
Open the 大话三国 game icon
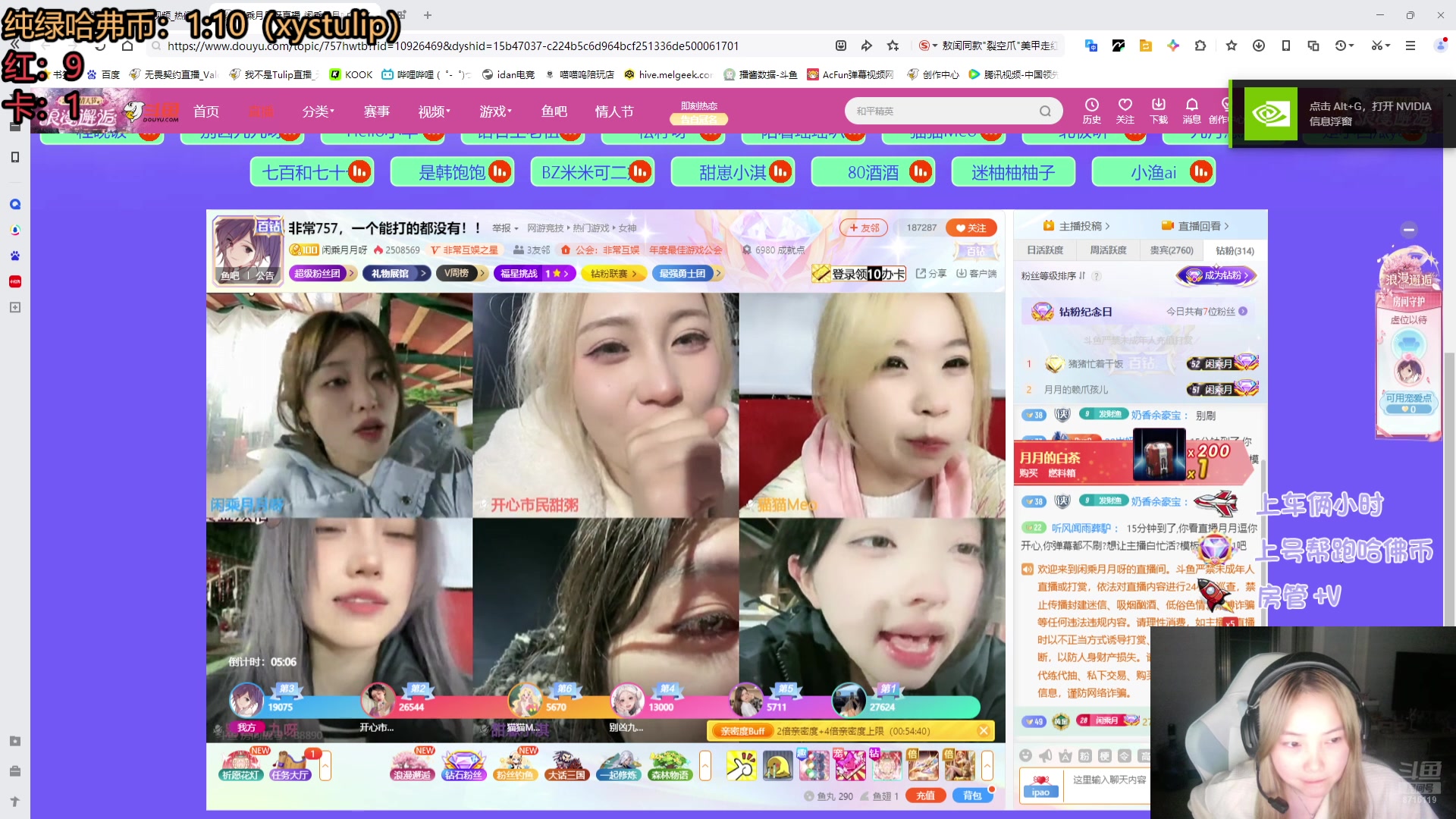pos(566,765)
